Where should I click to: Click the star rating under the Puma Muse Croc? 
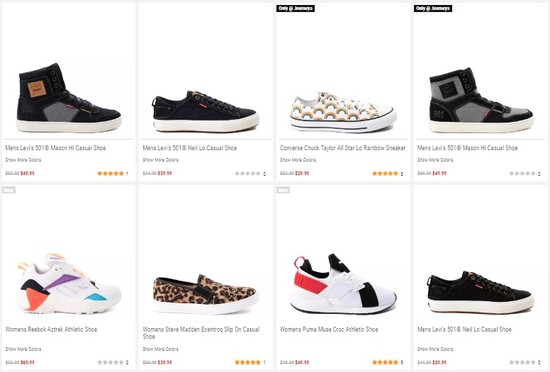(385, 362)
